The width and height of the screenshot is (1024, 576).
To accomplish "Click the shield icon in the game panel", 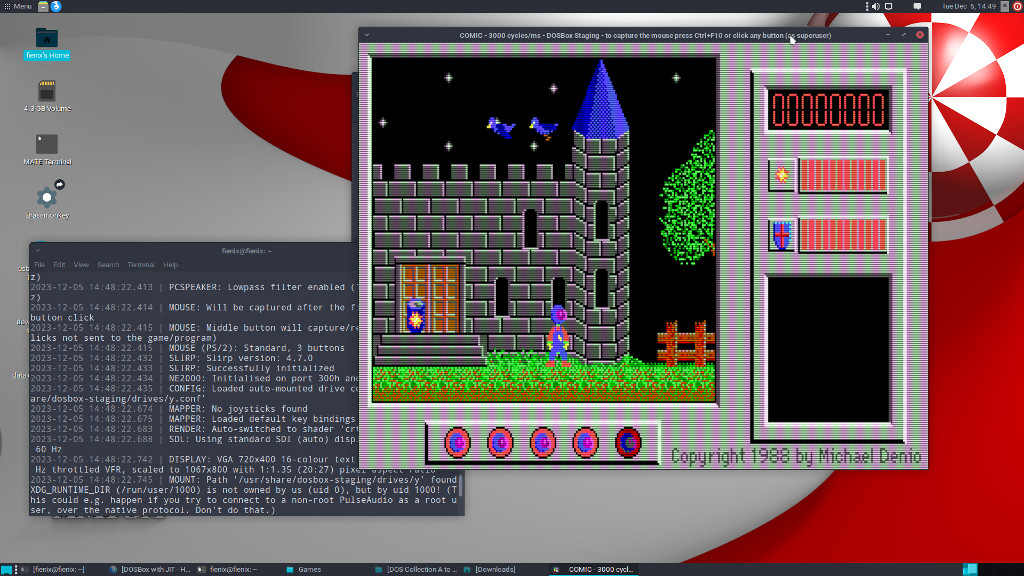I will tap(781, 235).
